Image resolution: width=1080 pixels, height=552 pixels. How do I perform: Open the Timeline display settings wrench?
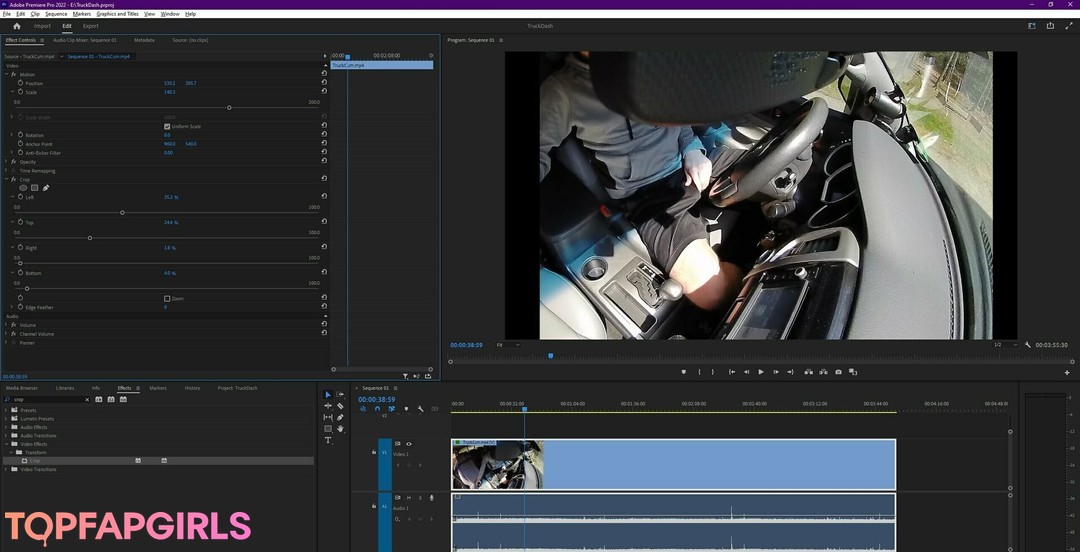point(420,409)
